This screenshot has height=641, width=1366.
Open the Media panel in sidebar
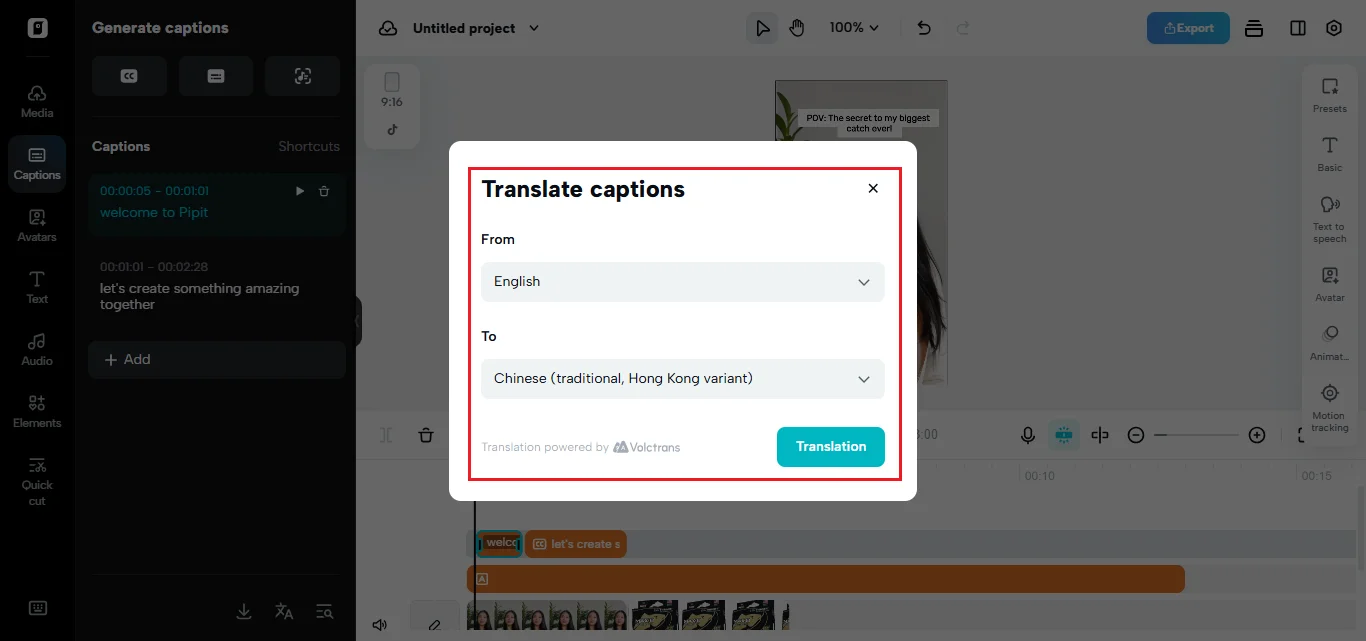37,101
